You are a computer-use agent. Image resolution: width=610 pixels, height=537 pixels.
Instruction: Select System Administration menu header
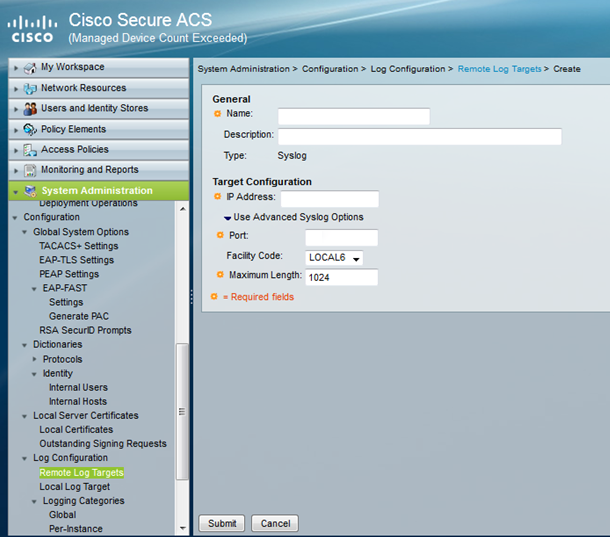(97, 190)
